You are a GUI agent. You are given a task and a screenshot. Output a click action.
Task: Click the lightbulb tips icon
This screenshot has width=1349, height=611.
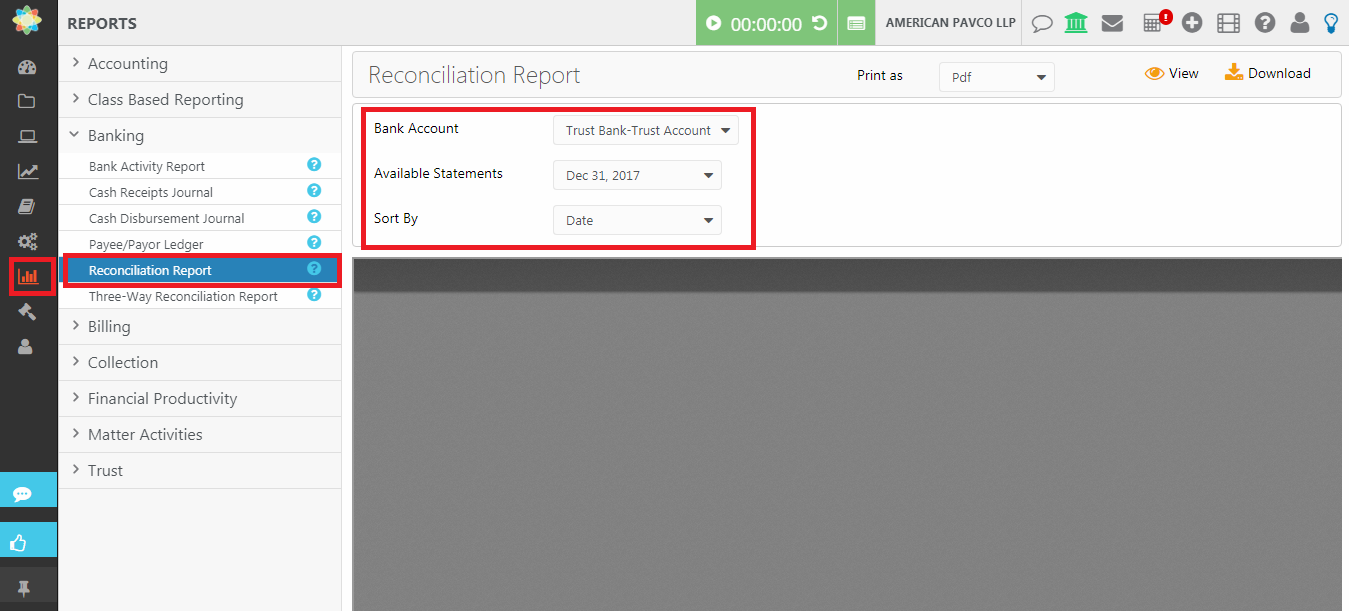(x=1331, y=23)
